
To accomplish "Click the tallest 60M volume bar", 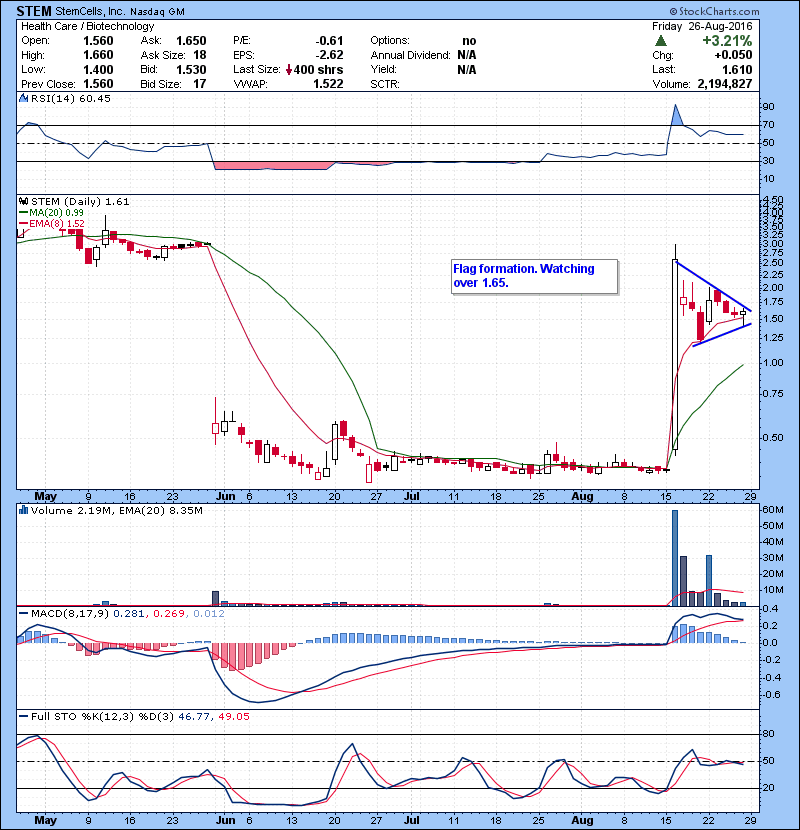I will coord(675,558).
